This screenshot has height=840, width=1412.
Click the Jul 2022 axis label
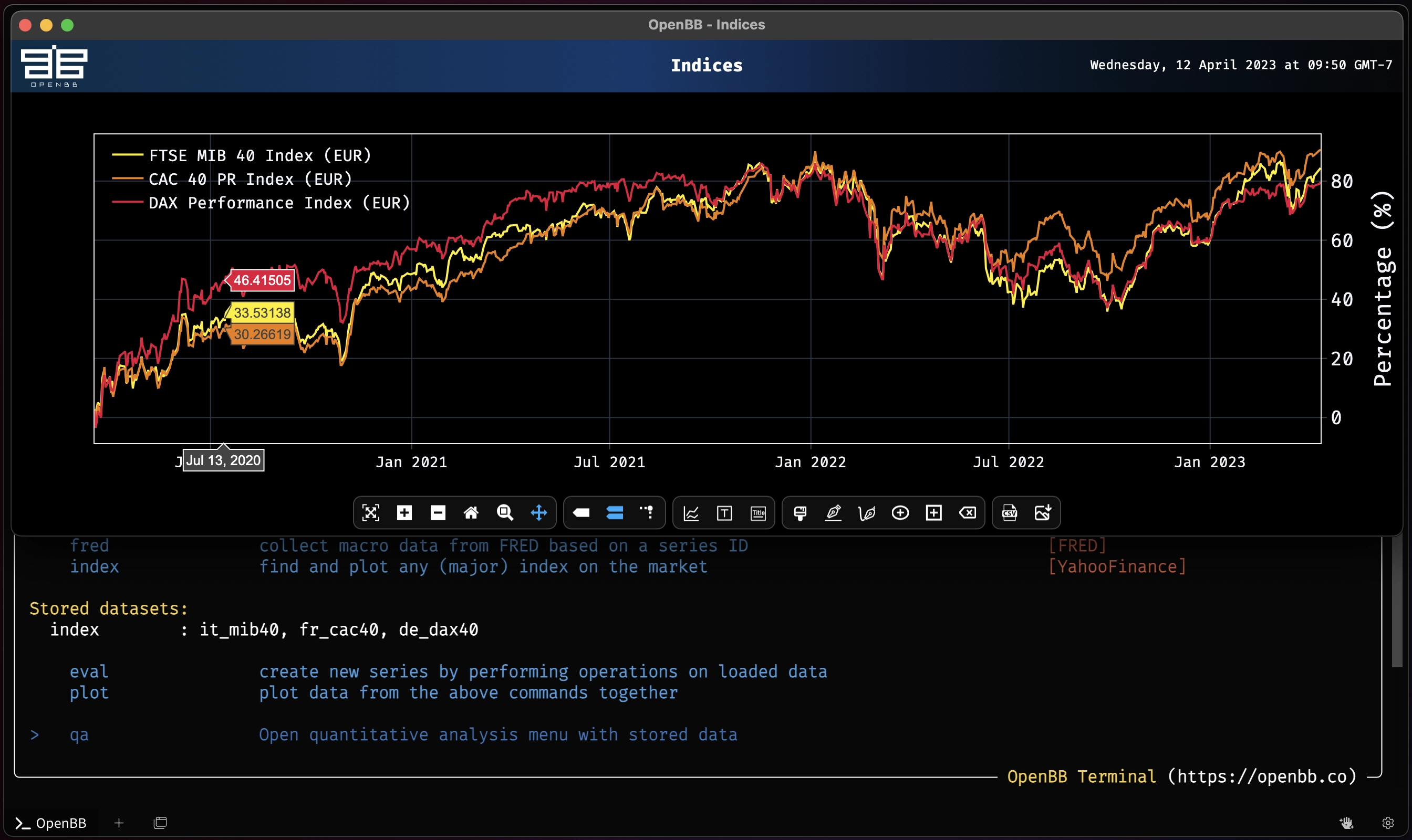[x=1009, y=462]
